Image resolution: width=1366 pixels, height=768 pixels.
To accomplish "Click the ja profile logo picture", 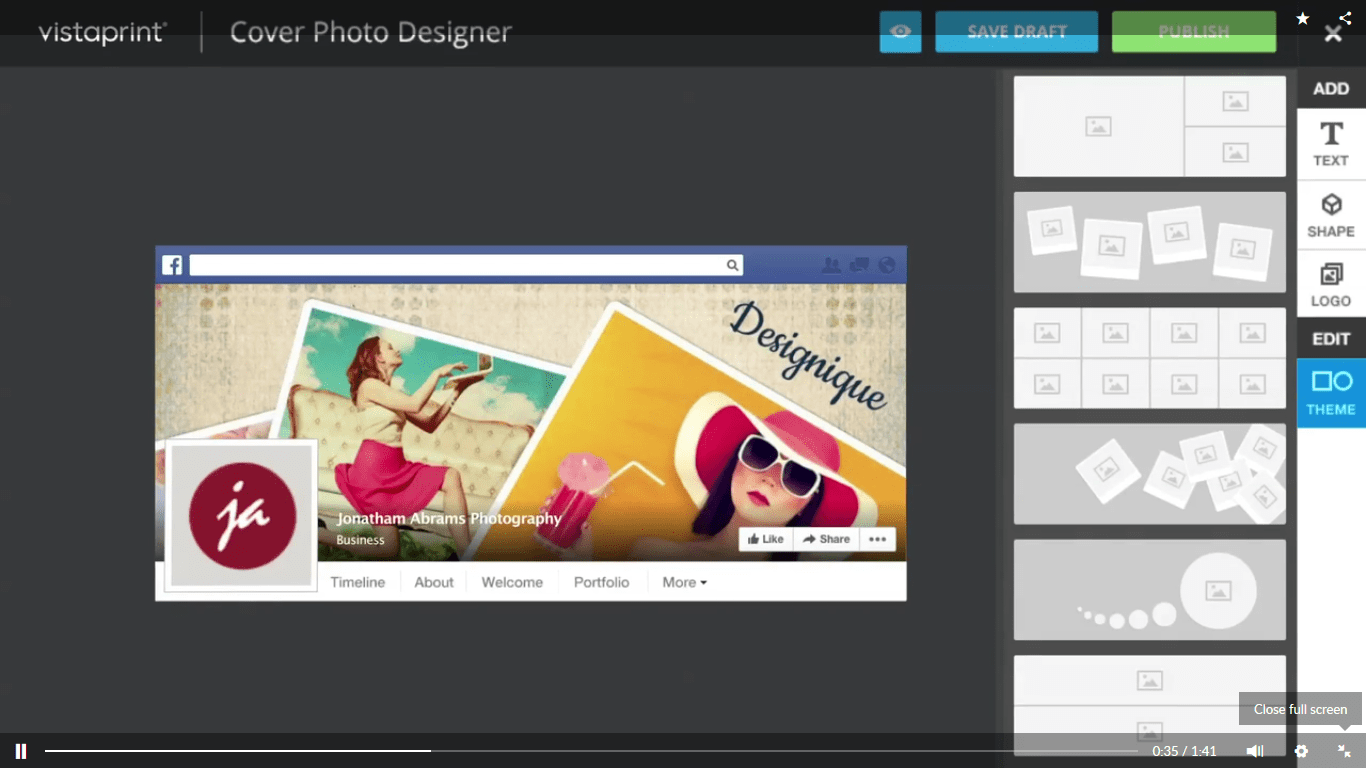I will click(x=241, y=516).
